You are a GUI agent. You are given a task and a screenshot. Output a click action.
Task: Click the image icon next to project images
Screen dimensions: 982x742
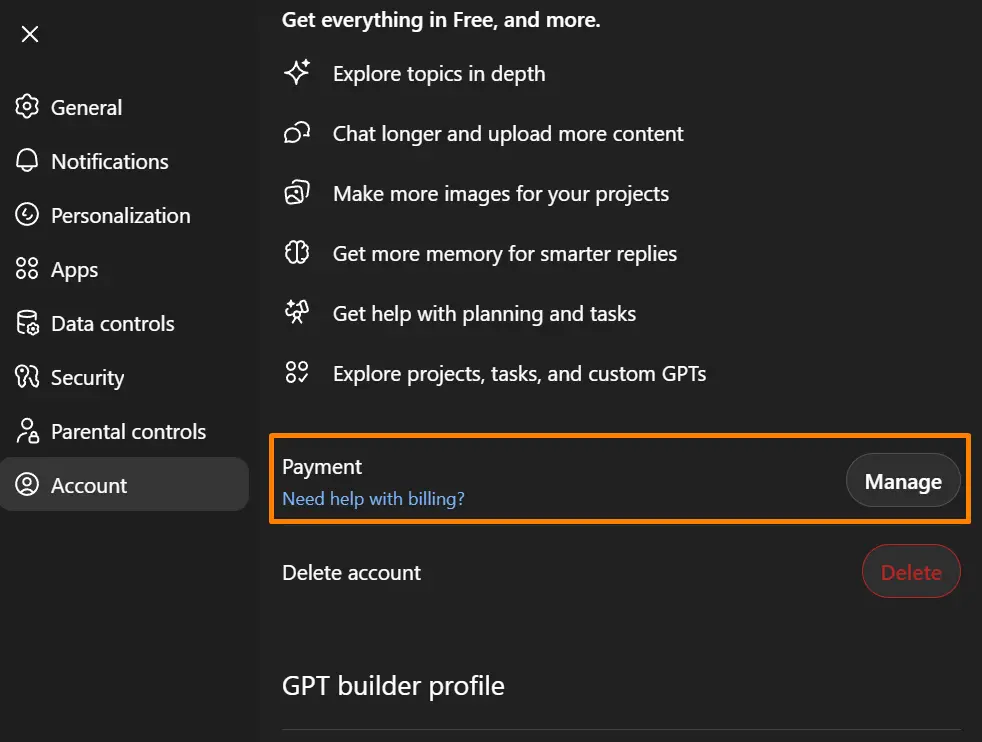297,193
